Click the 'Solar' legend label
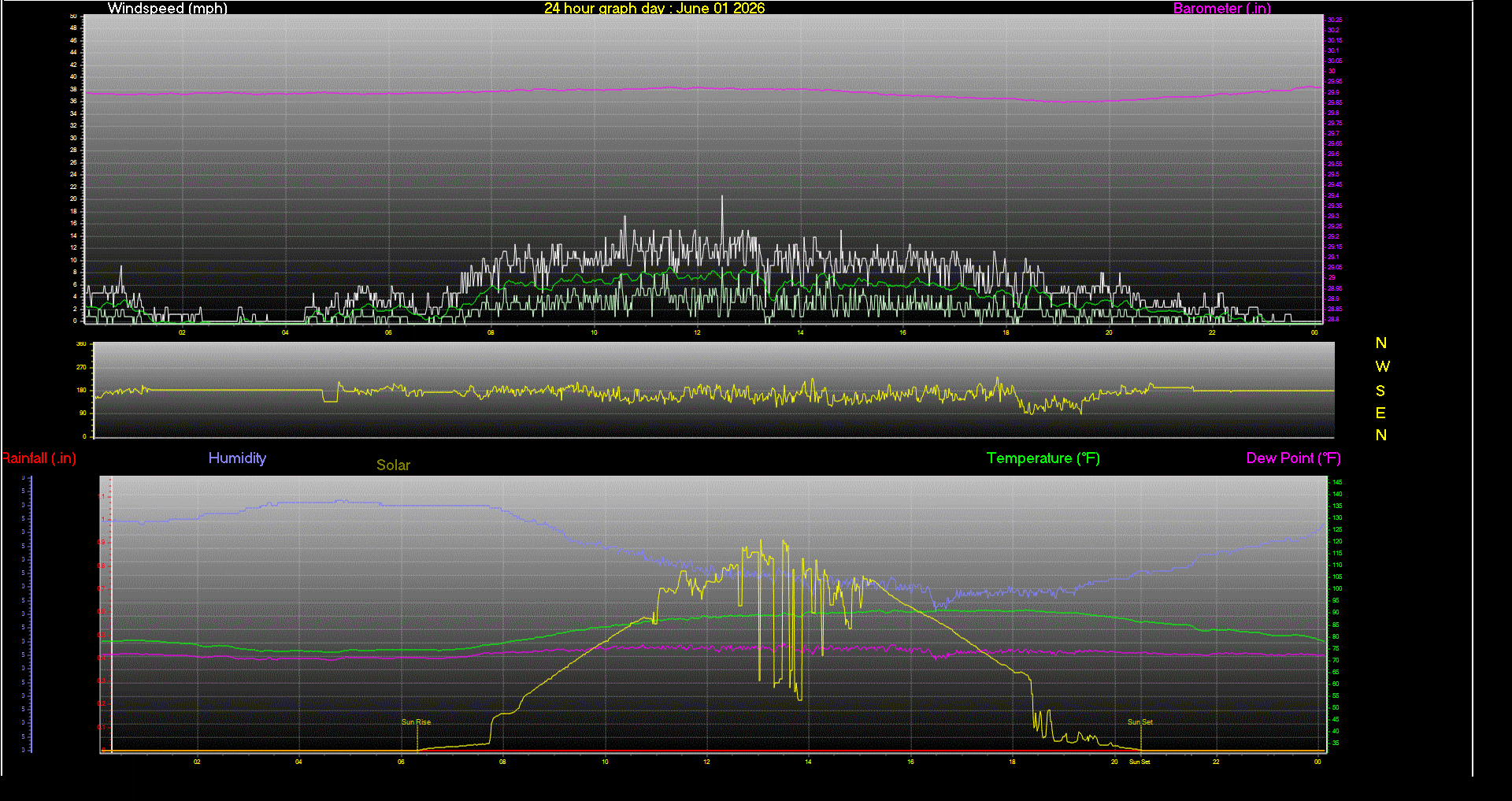 coord(393,465)
